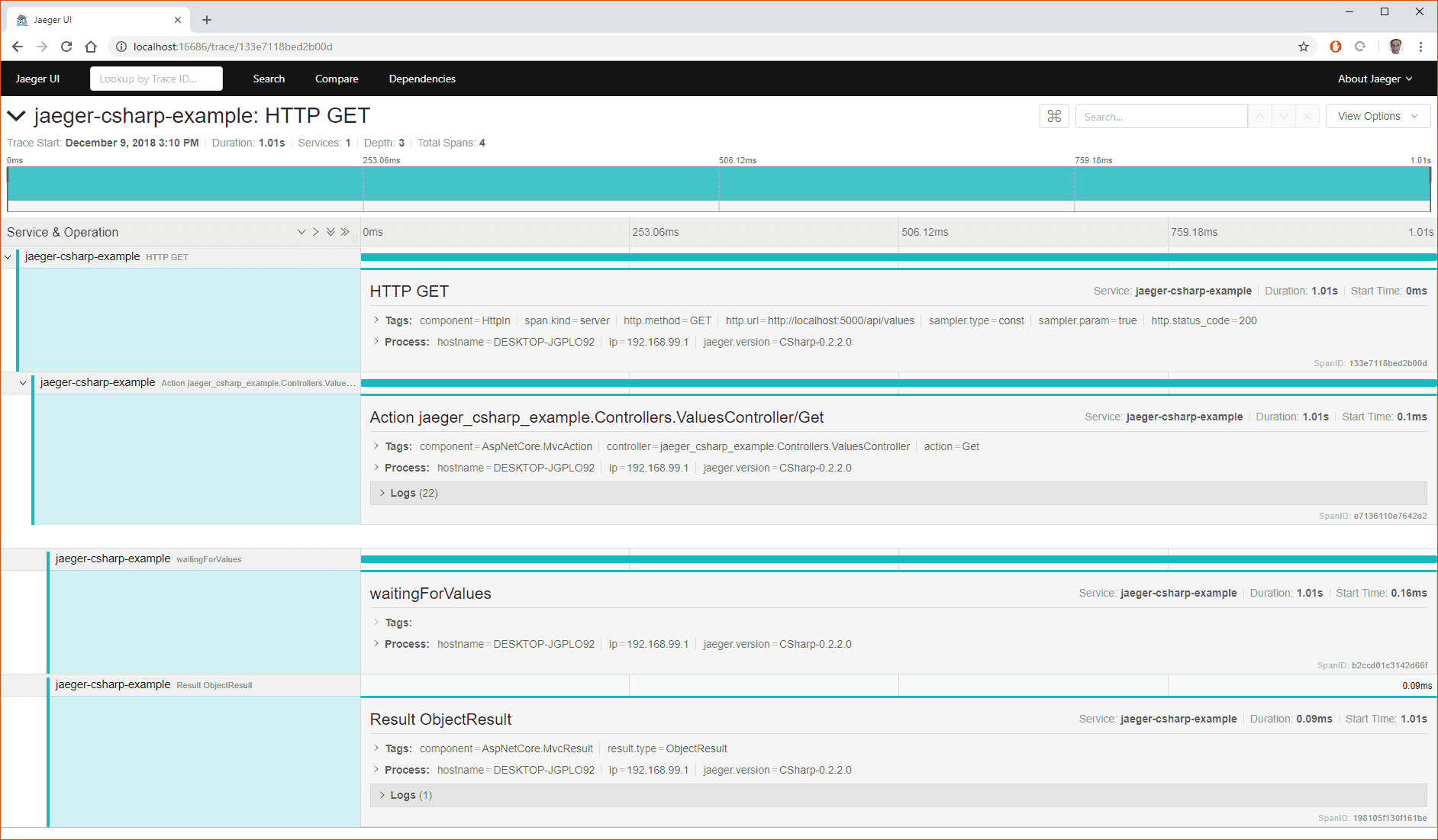The height and width of the screenshot is (840, 1438).
Task: Collapse the Action ValuesController span row
Action: click(23, 383)
